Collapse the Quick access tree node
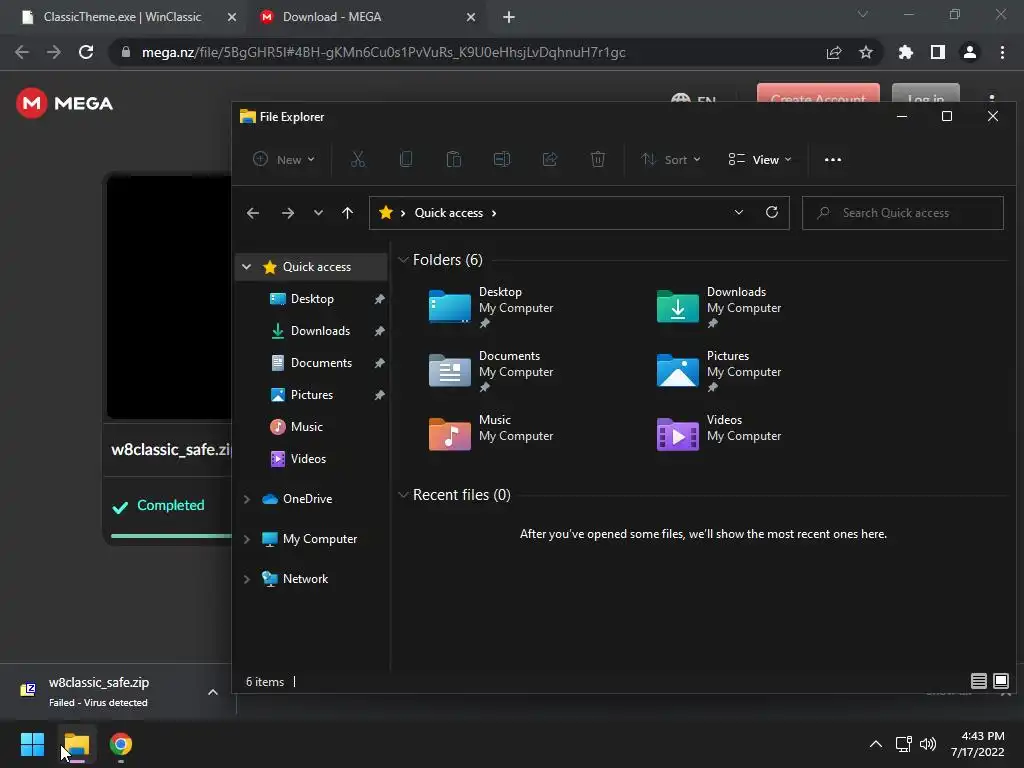Viewport: 1024px width, 768px height. pos(246,266)
